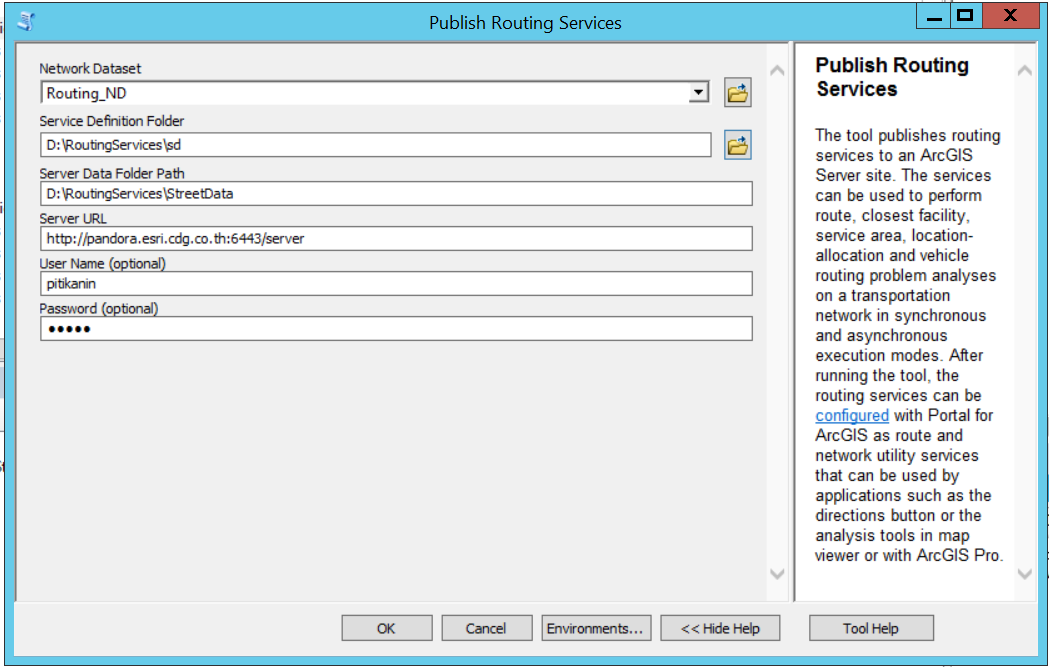The height and width of the screenshot is (667, 1049).
Task: Maximize the Publish Routing Services window
Action: 965,16
